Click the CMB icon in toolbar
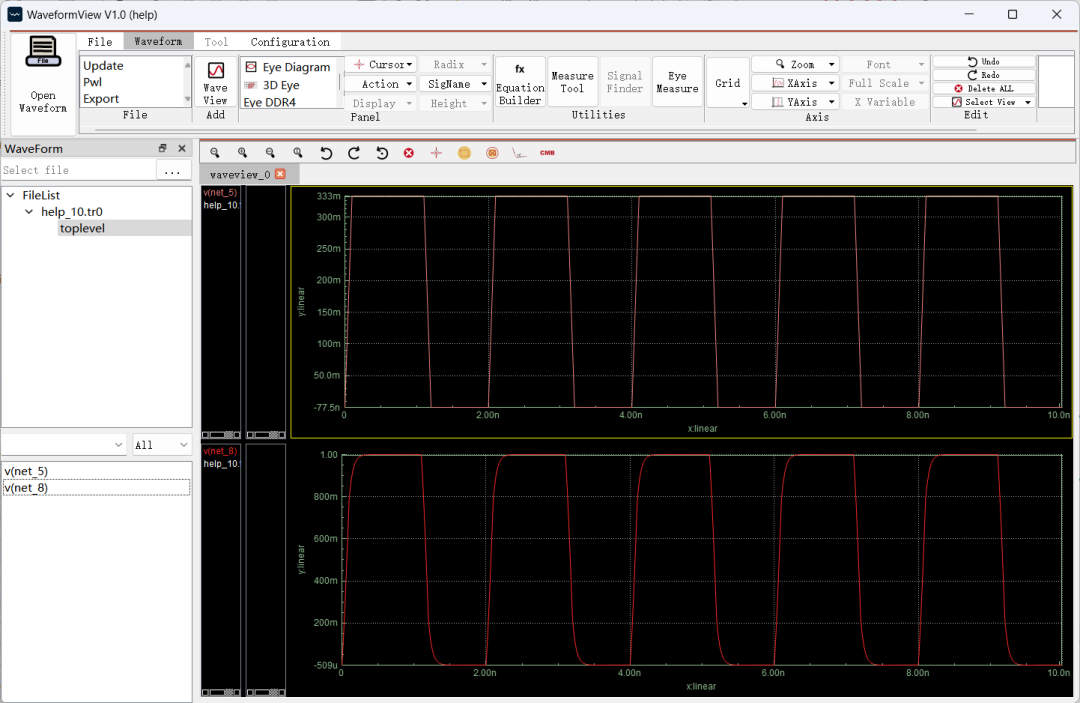 click(x=548, y=153)
